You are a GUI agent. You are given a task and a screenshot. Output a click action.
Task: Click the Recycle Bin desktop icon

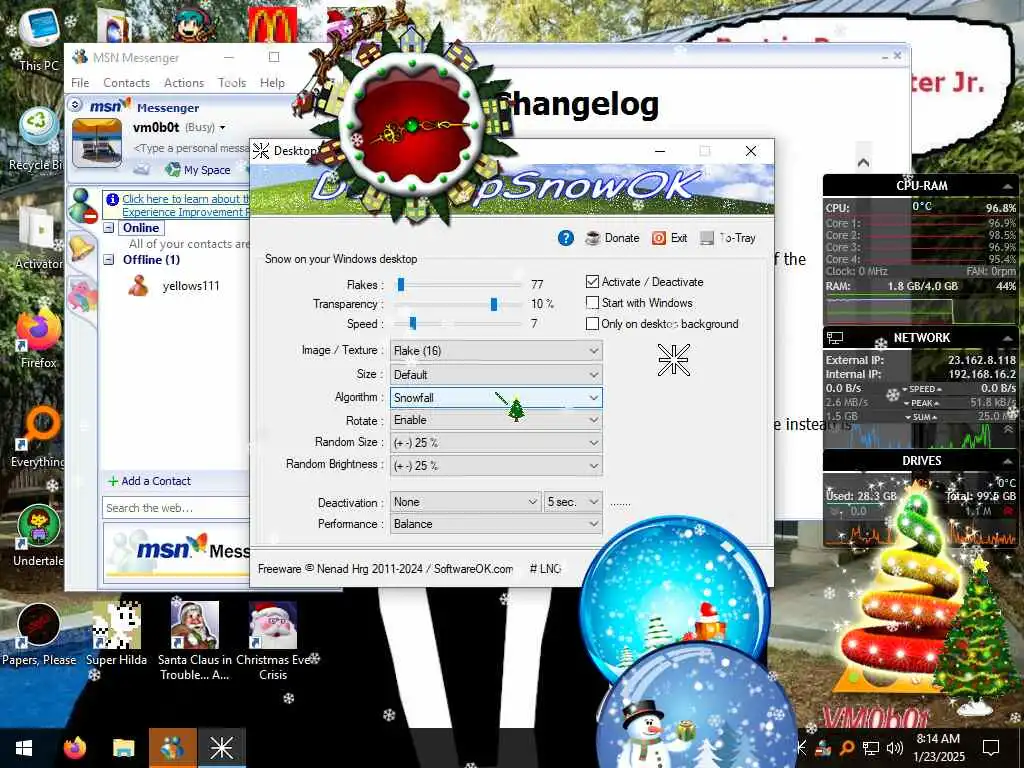[37, 139]
